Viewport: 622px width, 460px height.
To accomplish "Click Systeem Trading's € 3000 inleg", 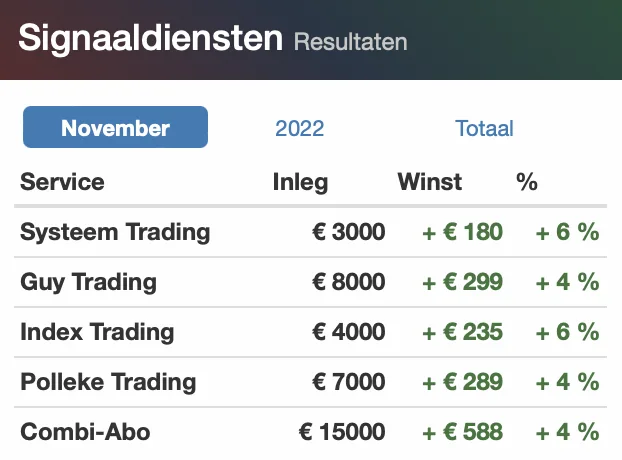I will coord(349,232).
